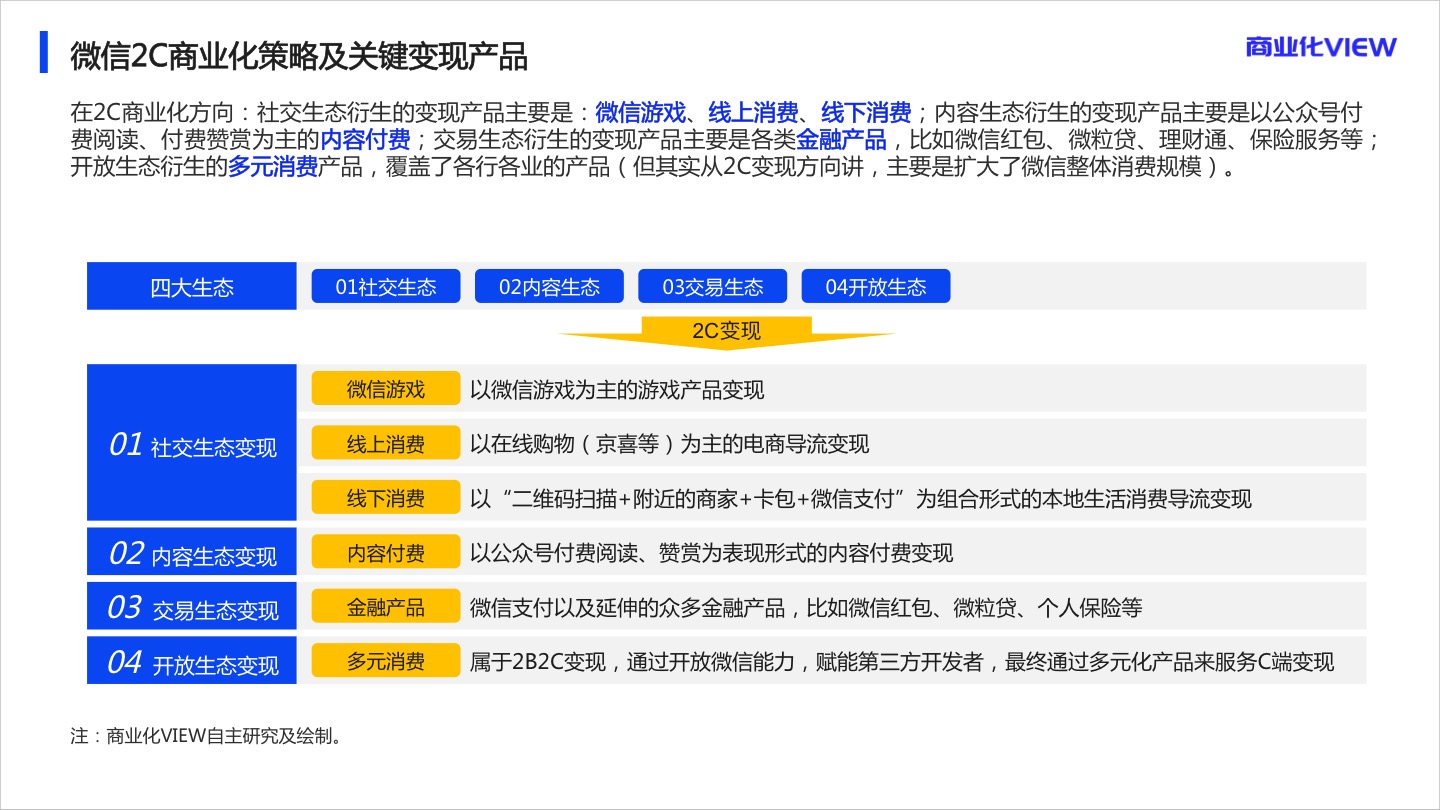The height and width of the screenshot is (810, 1440).
Task: Click bold blue 内容付费 in the paragraph
Action: coord(365,139)
